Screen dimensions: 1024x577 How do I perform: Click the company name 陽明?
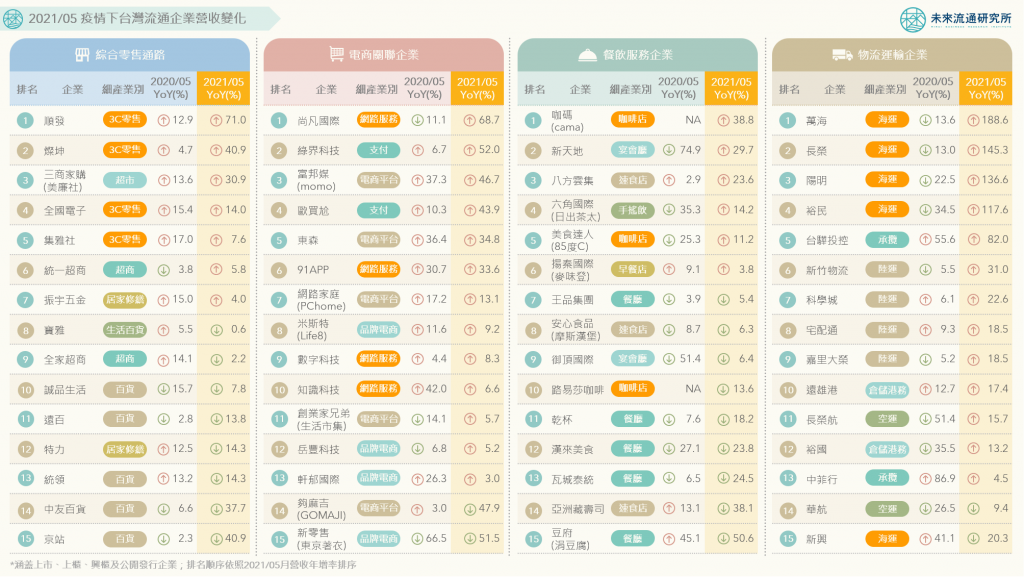(x=816, y=181)
